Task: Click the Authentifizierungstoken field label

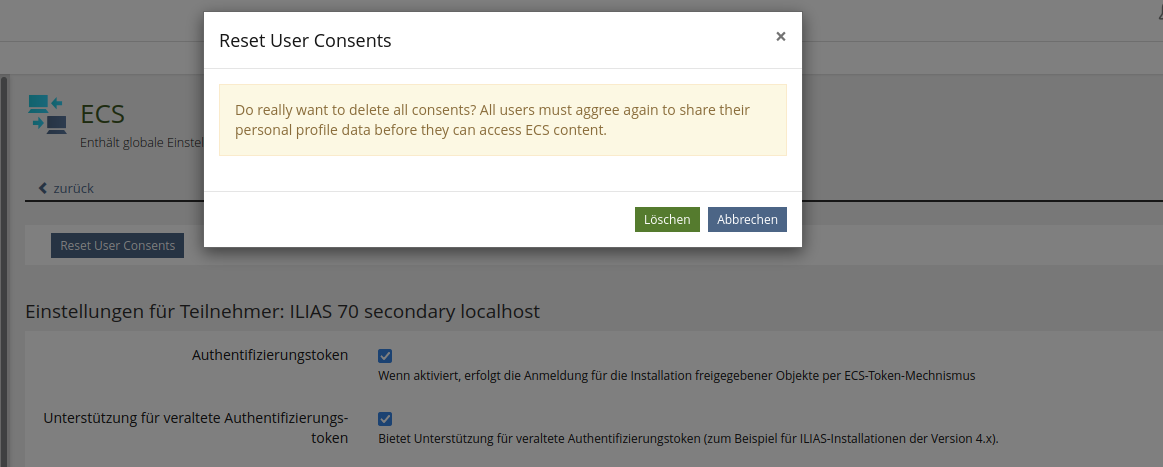Action: [270, 355]
